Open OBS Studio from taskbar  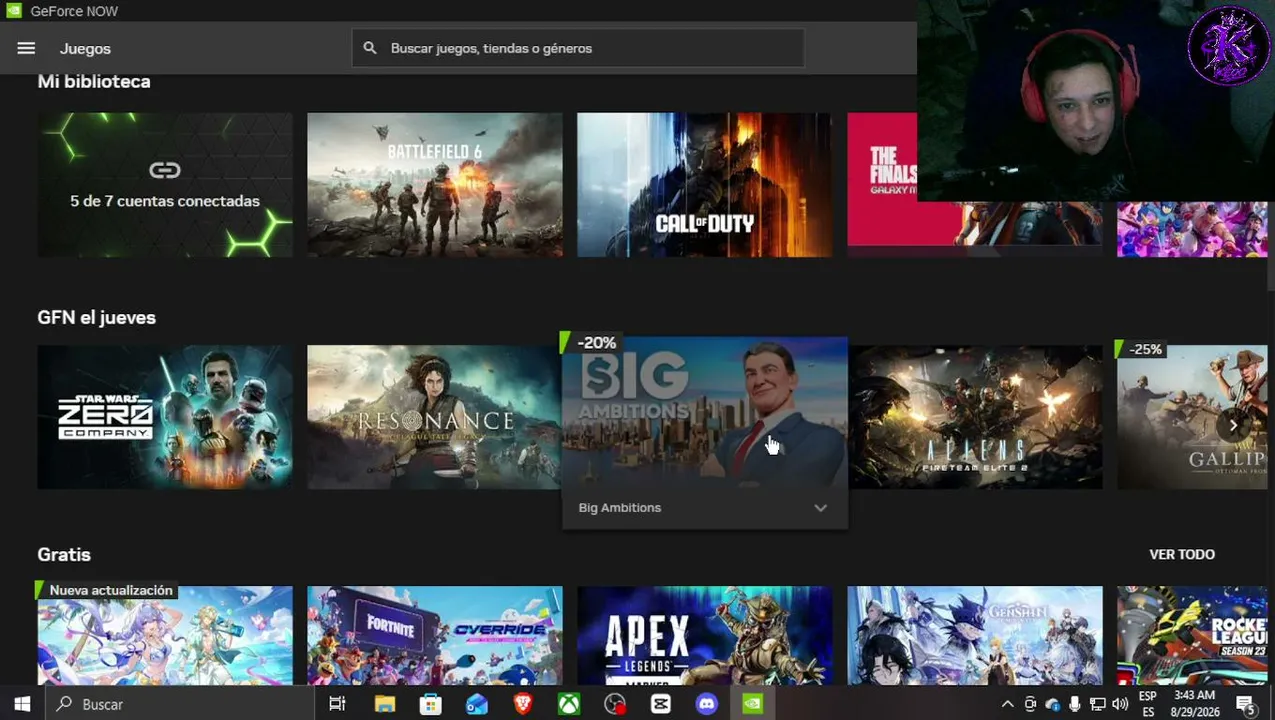point(615,704)
